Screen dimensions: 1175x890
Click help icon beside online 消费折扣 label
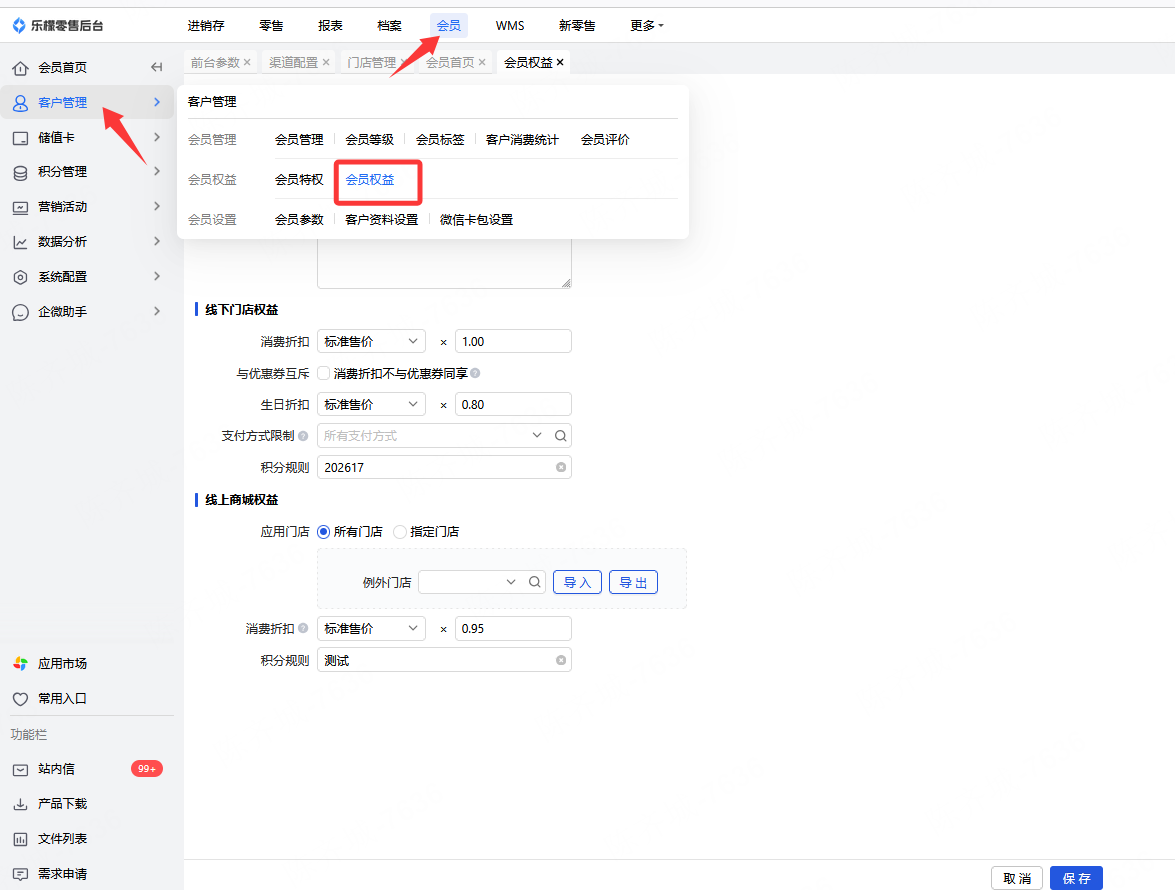(x=303, y=629)
